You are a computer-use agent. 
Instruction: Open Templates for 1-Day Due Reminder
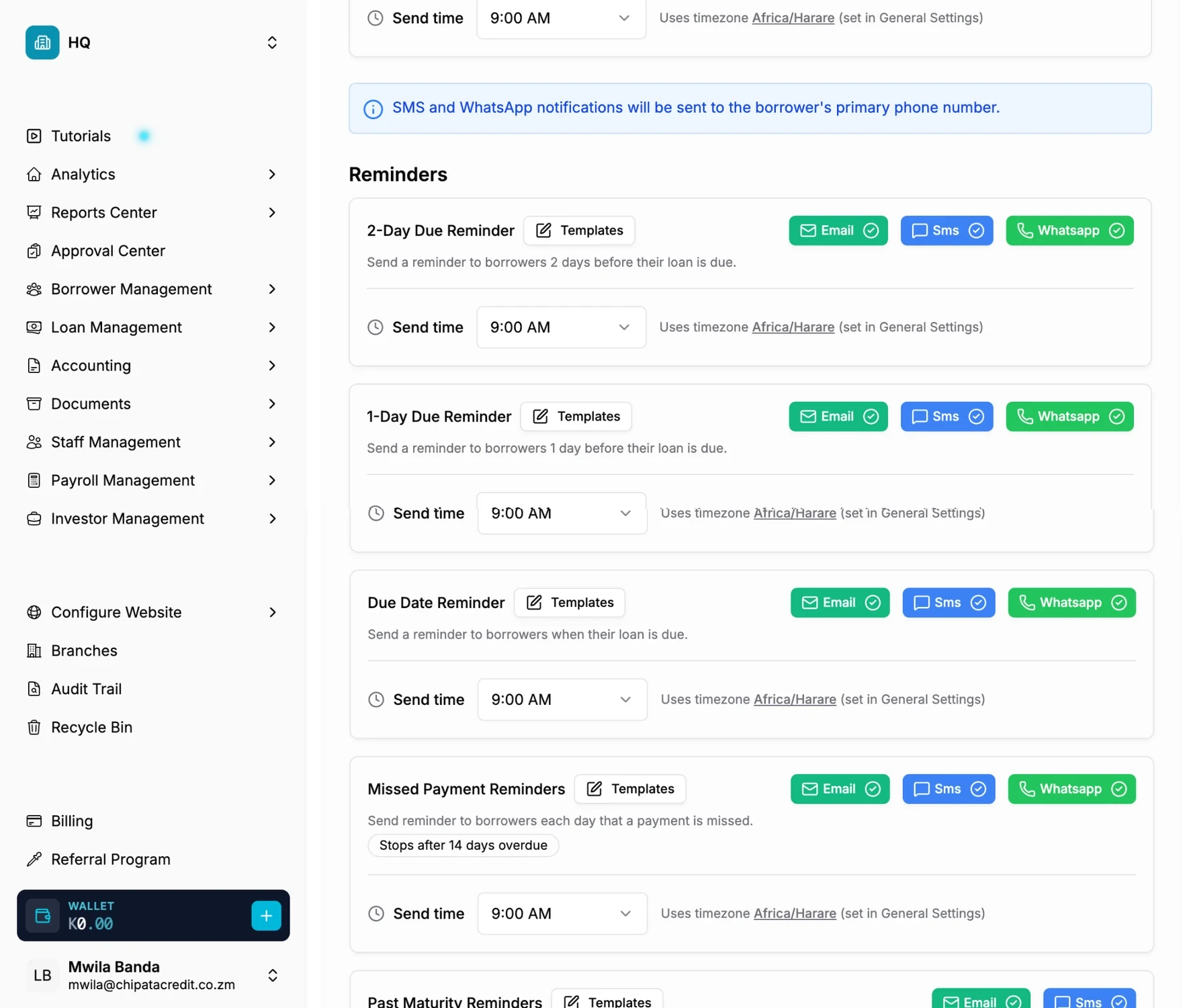click(576, 417)
